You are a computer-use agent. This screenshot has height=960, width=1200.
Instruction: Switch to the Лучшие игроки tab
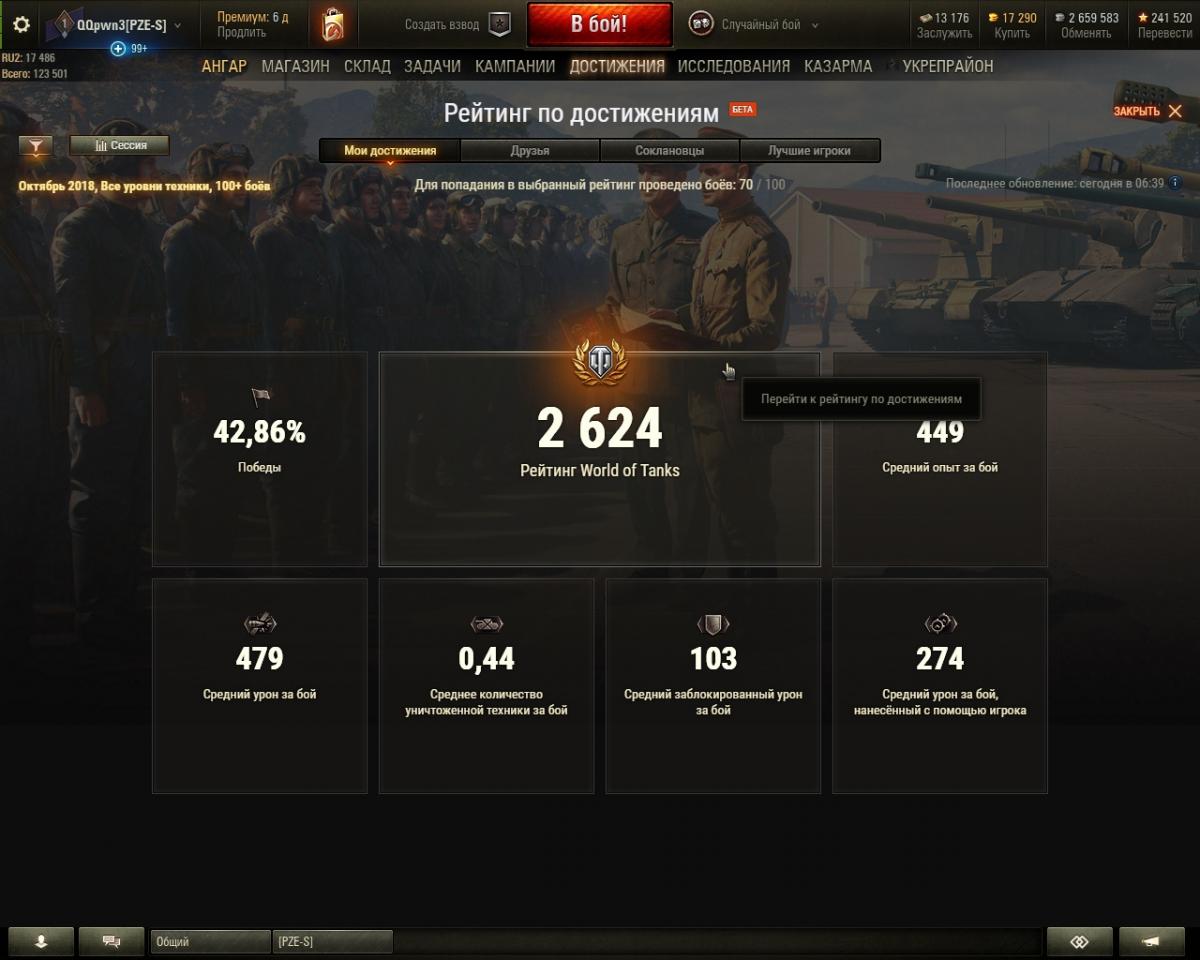(809, 151)
